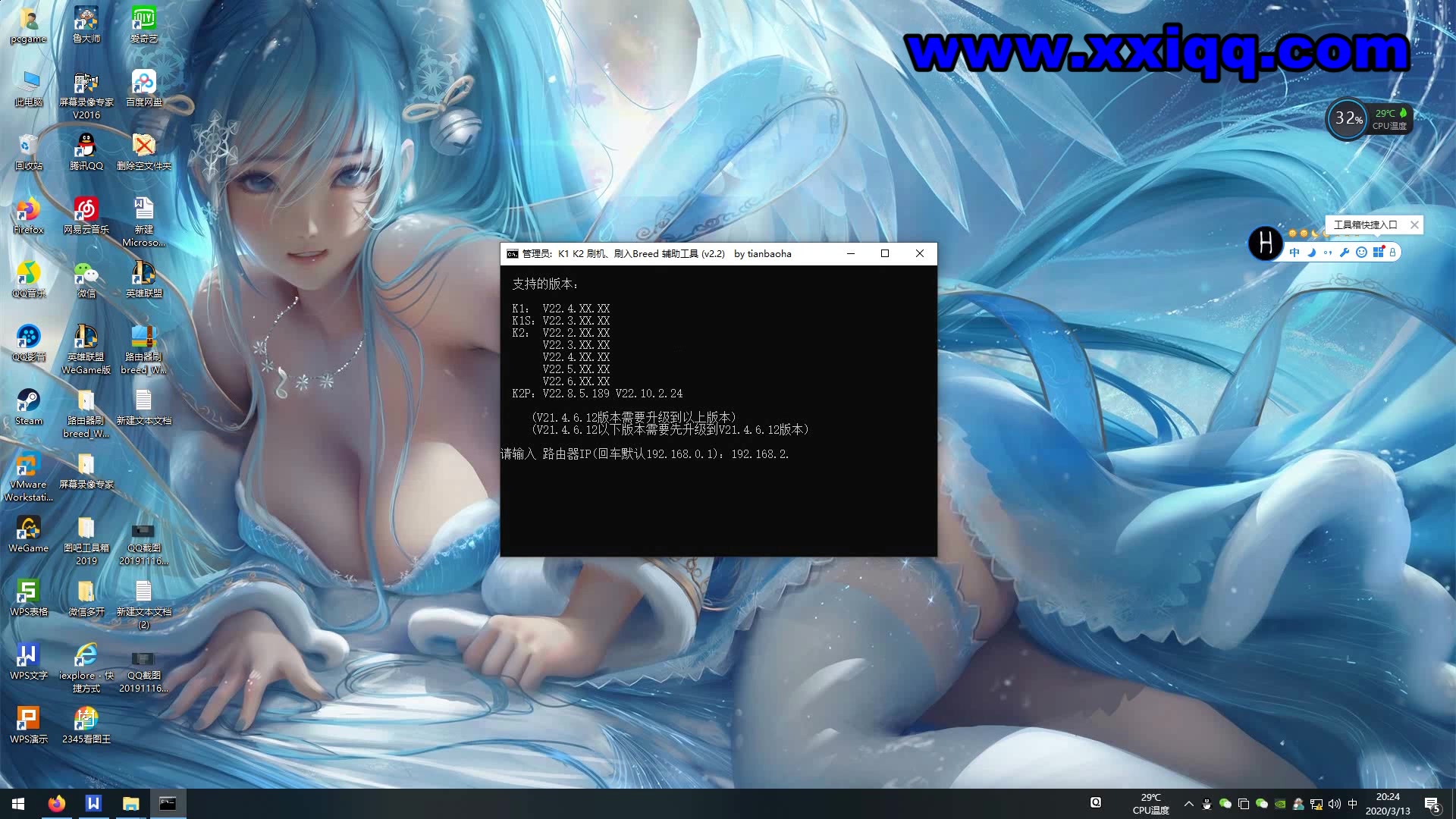
Task: Open the toolbox grid icon on IME bar
Action: pyautogui.click(x=1378, y=253)
